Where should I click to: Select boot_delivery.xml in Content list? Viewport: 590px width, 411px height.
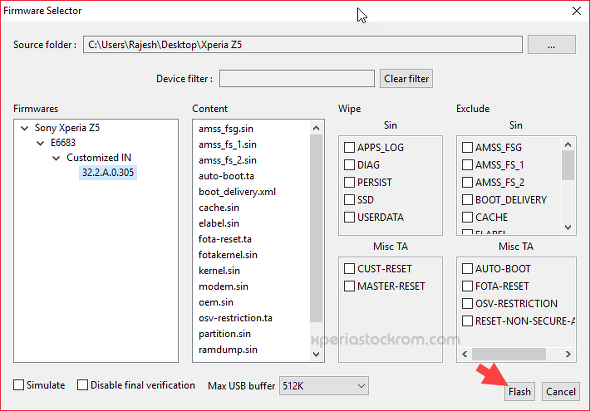pyautogui.click(x=237, y=192)
